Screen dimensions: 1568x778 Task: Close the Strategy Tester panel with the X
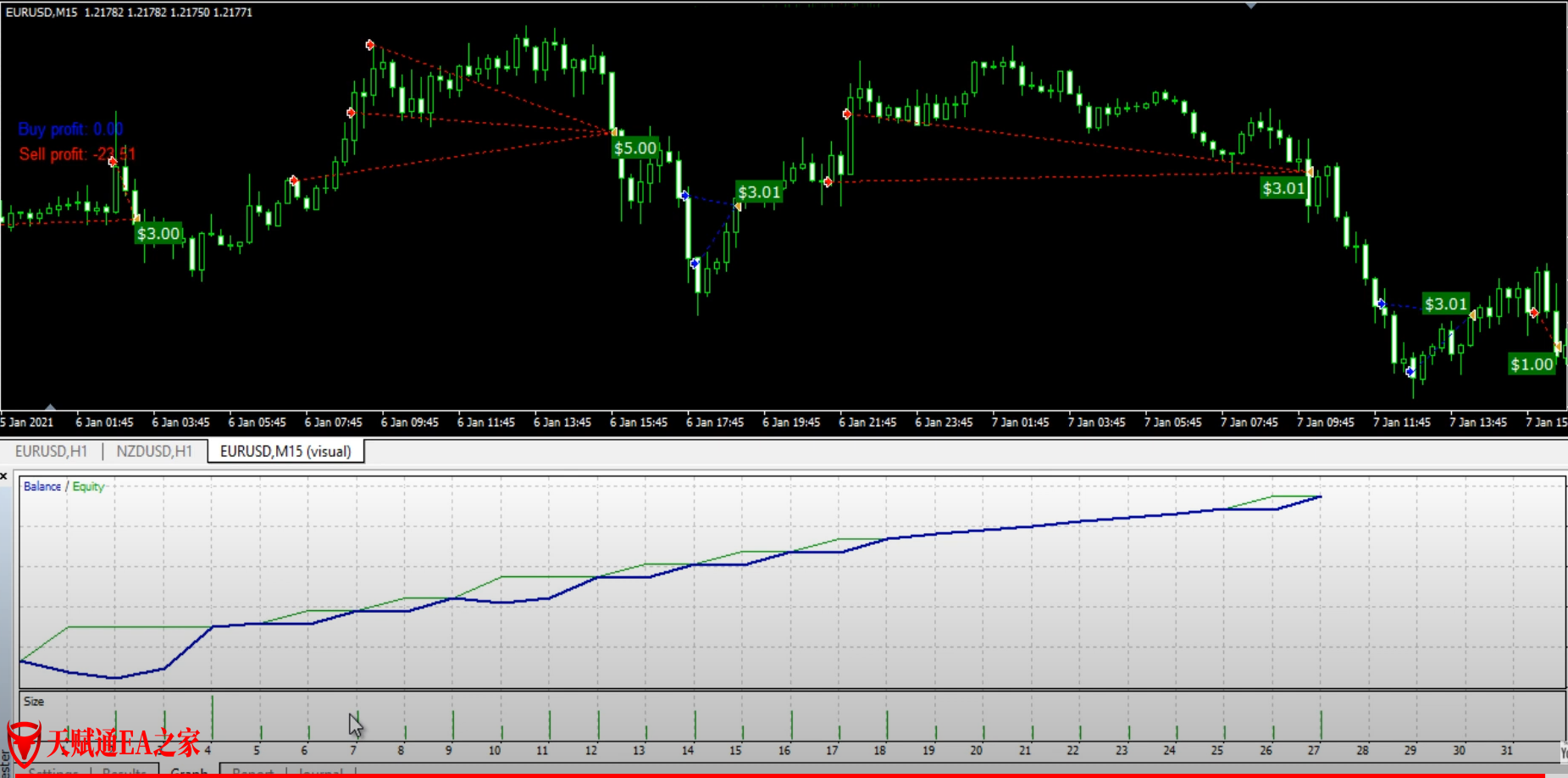click(4, 477)
